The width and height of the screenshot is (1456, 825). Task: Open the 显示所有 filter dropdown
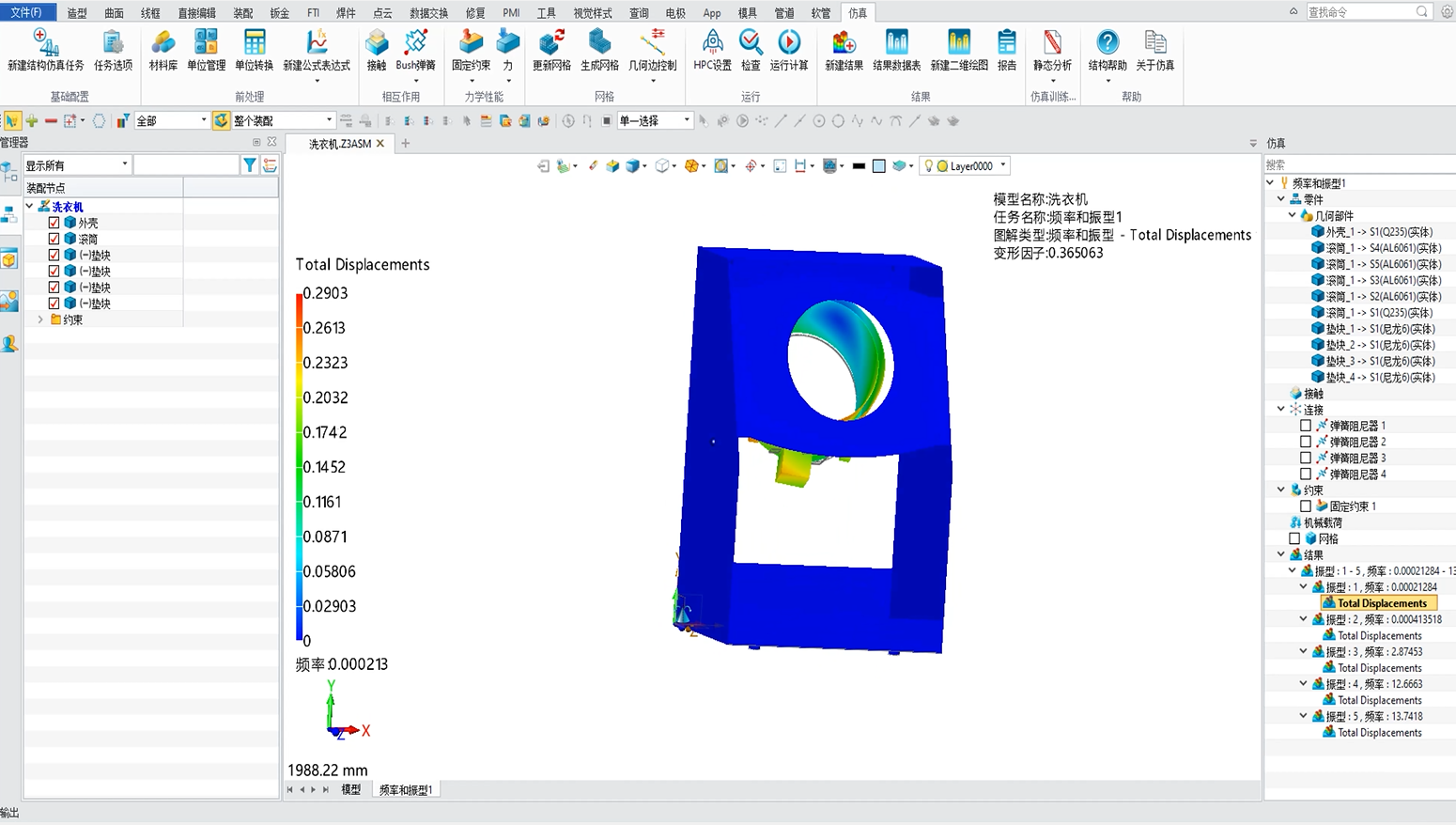click(x=124, y=165)
